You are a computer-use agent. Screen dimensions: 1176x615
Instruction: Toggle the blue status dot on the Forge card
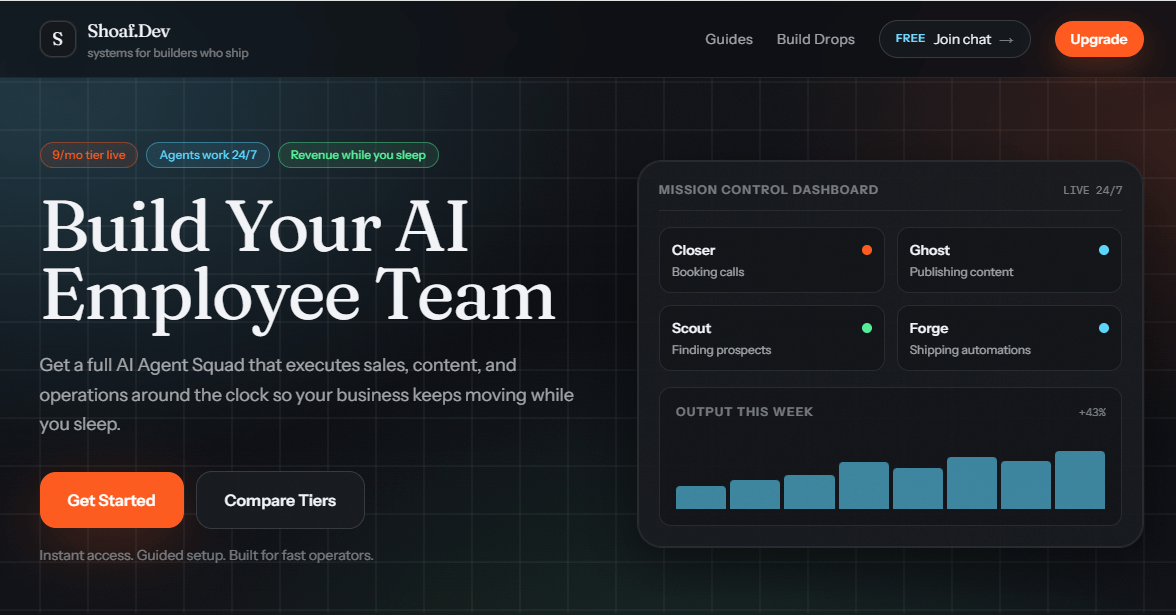(1104, 328)
